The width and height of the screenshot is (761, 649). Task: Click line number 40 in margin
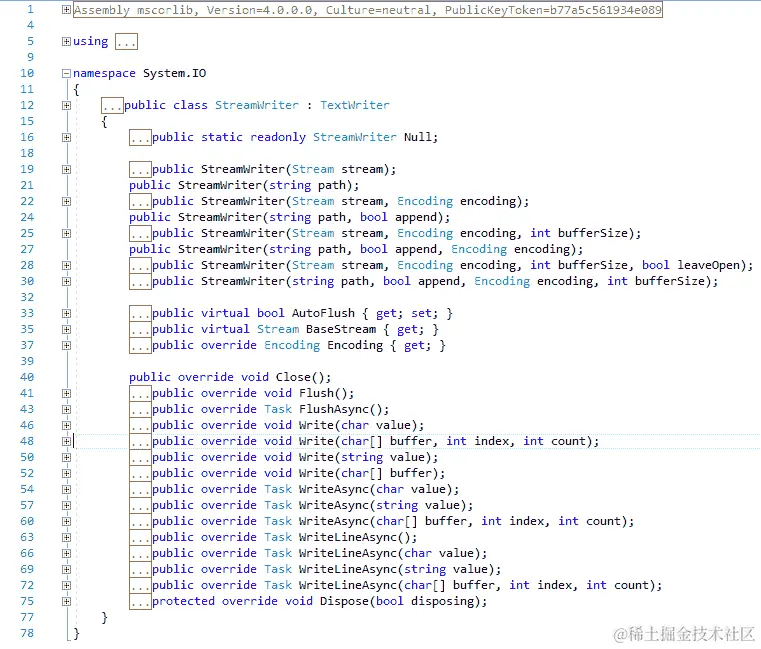(27, 377)
